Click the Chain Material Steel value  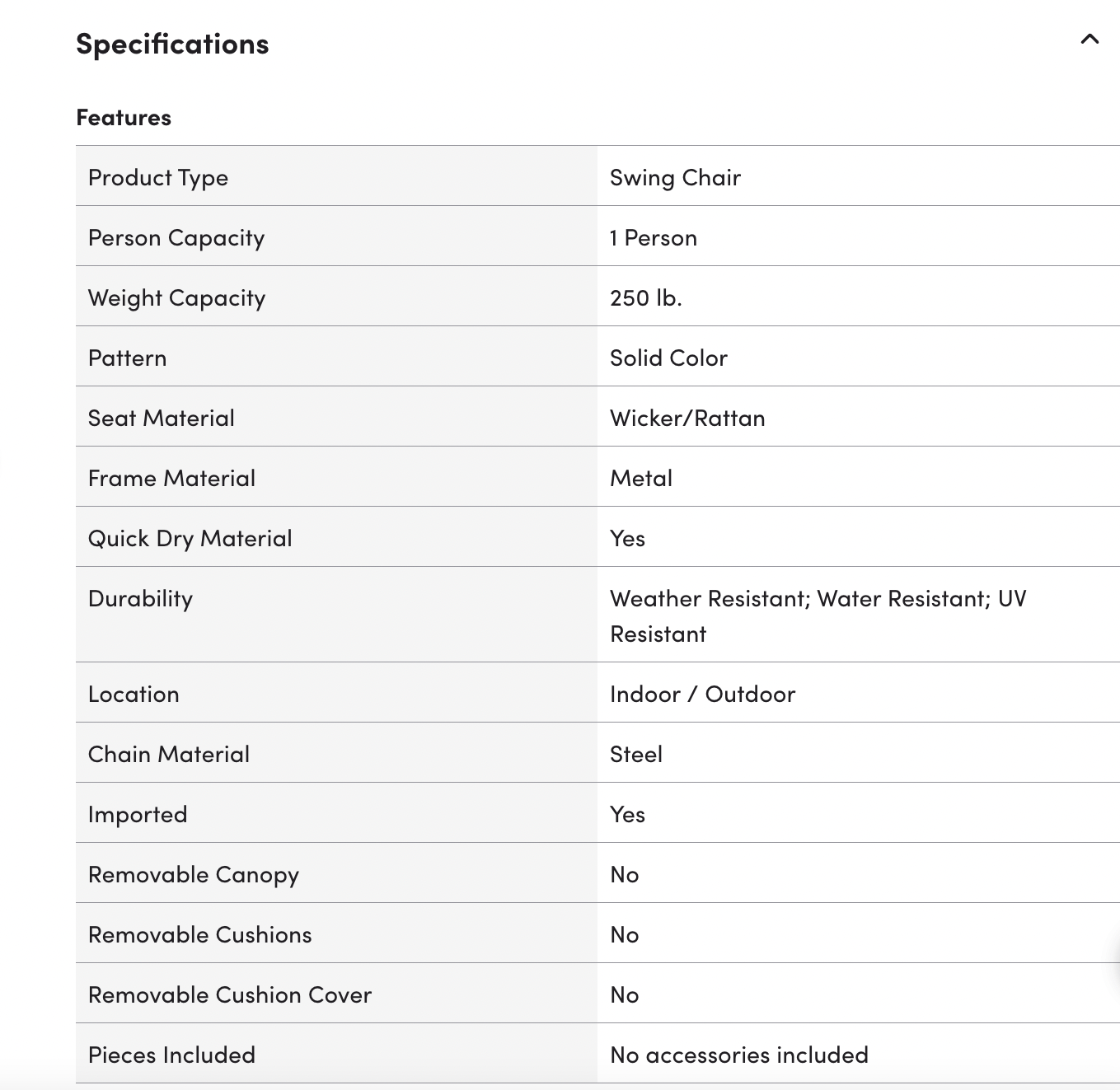click(x=636, y=754)
